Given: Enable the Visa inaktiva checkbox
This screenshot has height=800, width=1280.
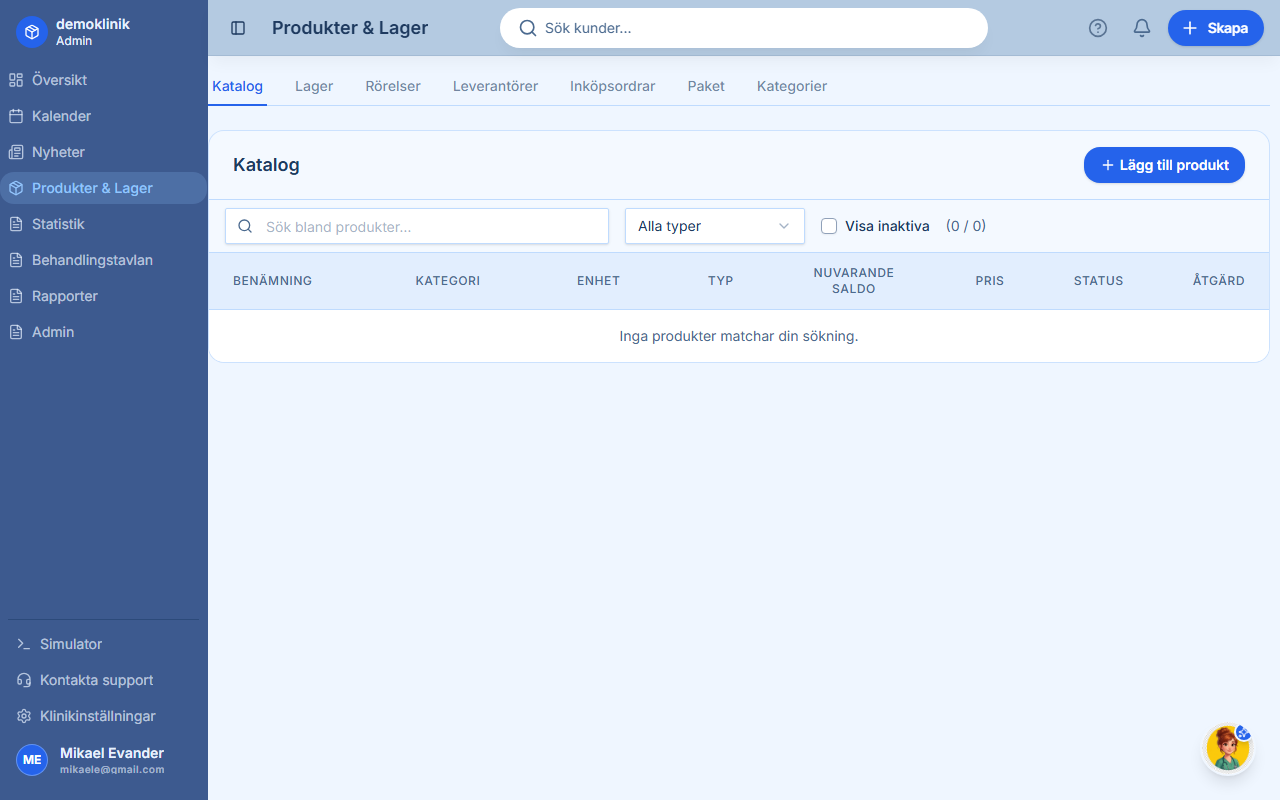Looking at the screenshot, I should 829,226.
